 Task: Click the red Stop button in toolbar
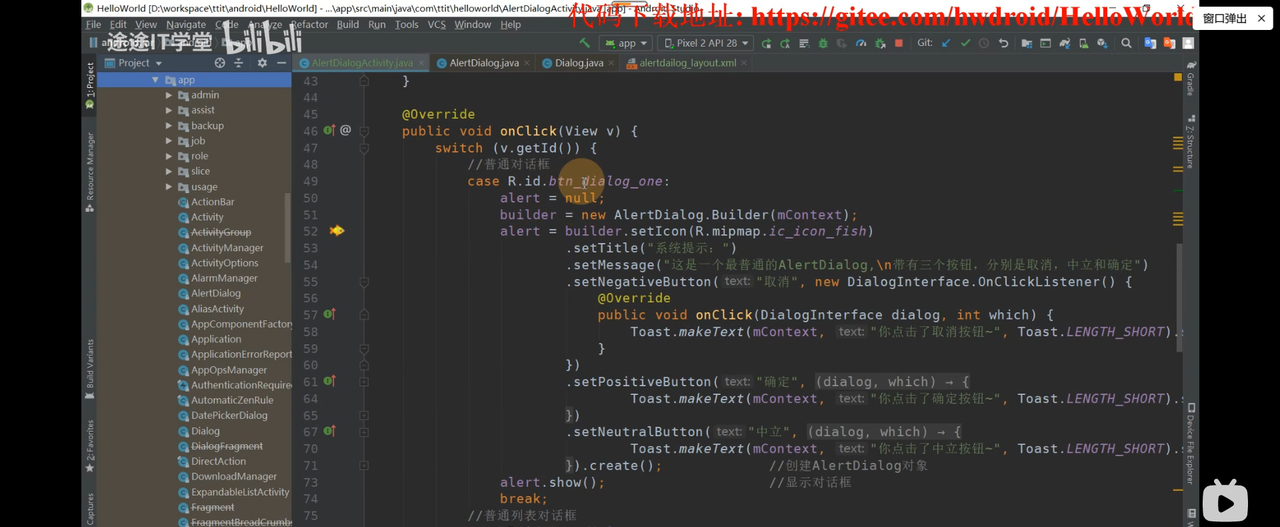pos(899,43)
